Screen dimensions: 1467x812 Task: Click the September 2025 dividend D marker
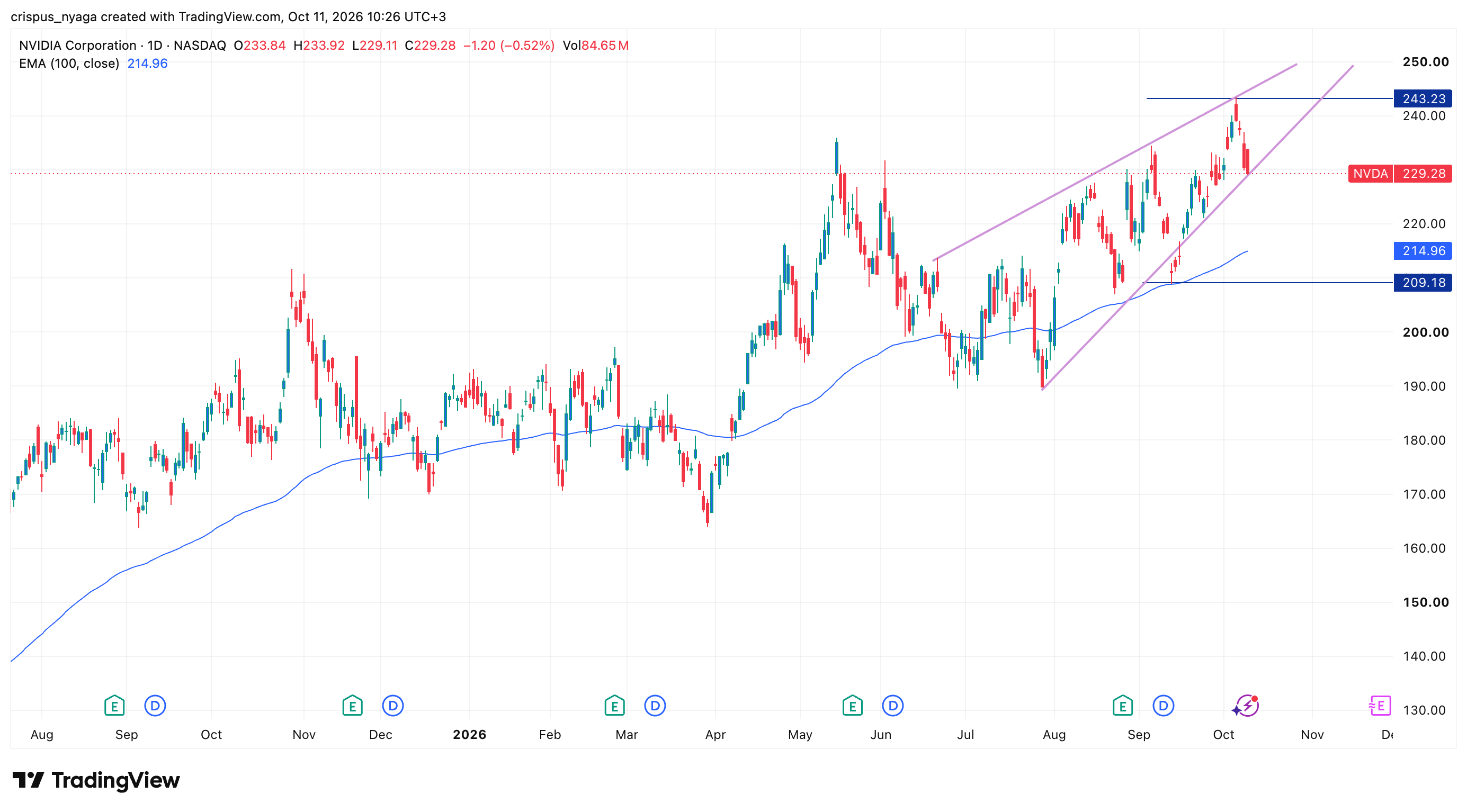(155, 706)
